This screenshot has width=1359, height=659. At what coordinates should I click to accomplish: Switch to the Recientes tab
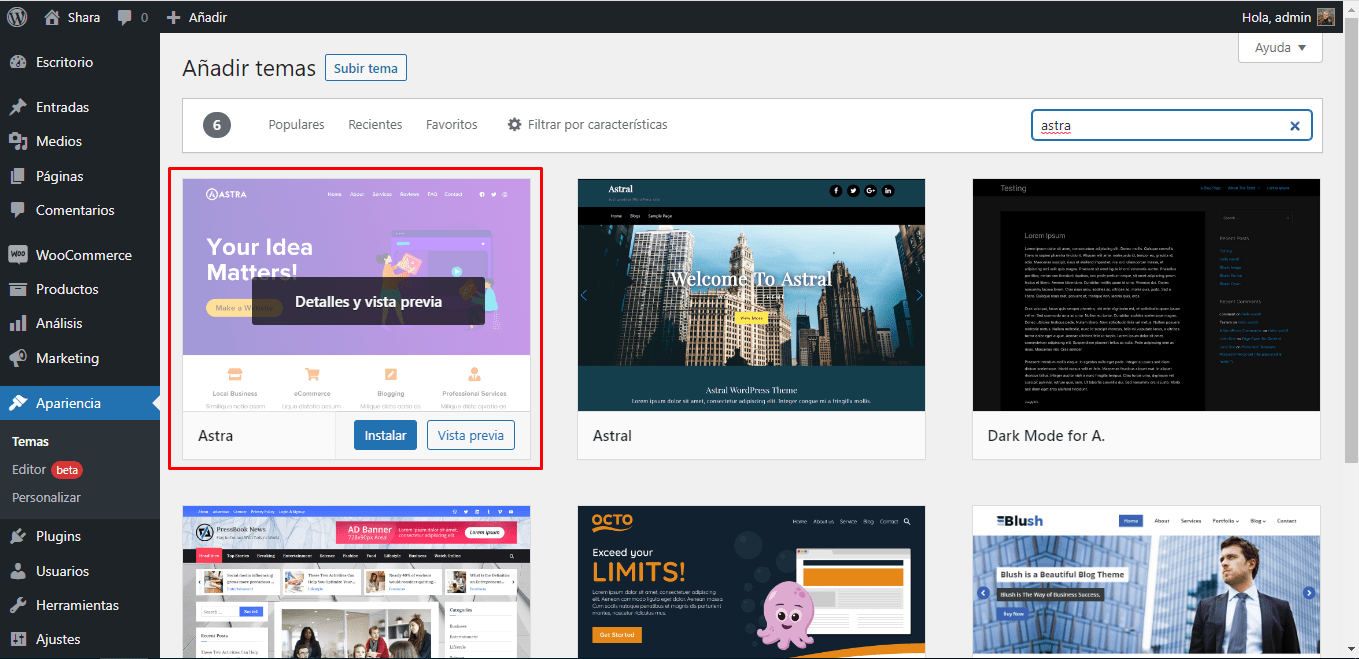point(375,125)
